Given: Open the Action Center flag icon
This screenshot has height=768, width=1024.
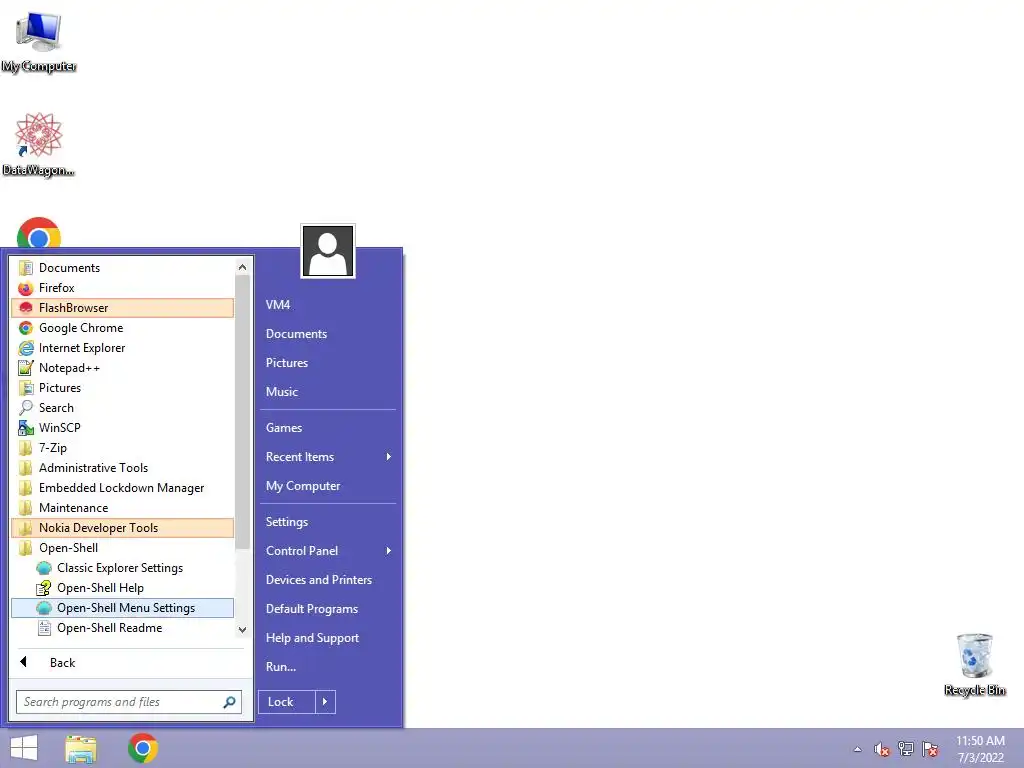Looking at the screenshot, I should (x=930, y=749).
